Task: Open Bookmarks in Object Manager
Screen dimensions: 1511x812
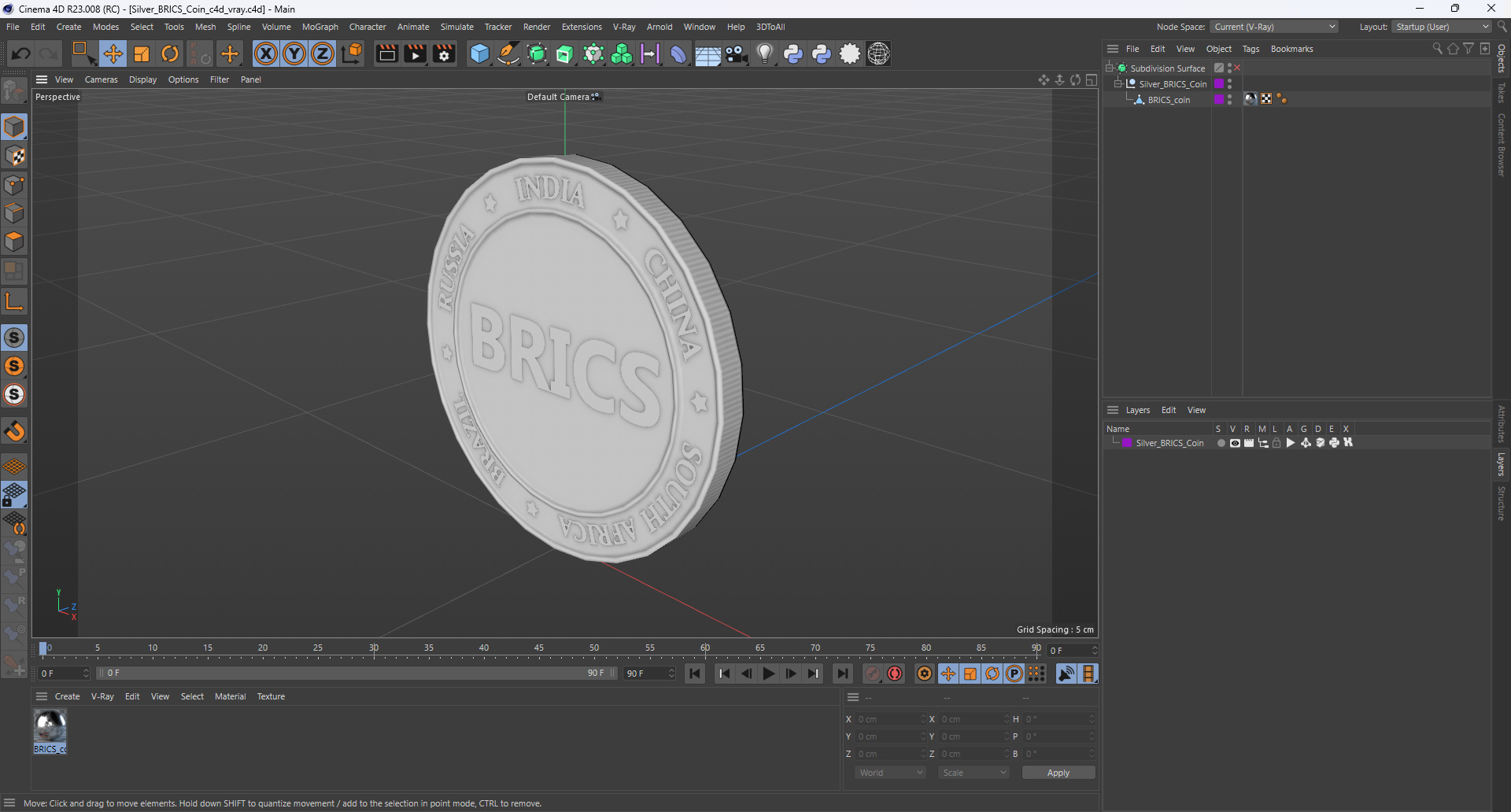Action: [x=1291, y=49]
